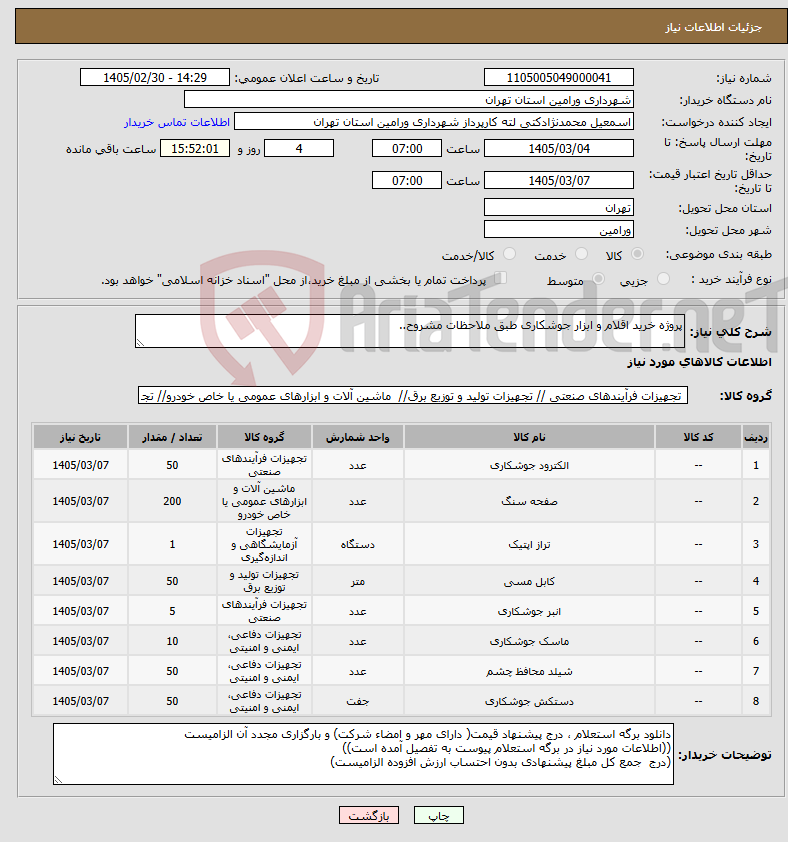Click the delivery city field ورامین
The width and height of the screenshot is (788, 842).
(559, 229)
